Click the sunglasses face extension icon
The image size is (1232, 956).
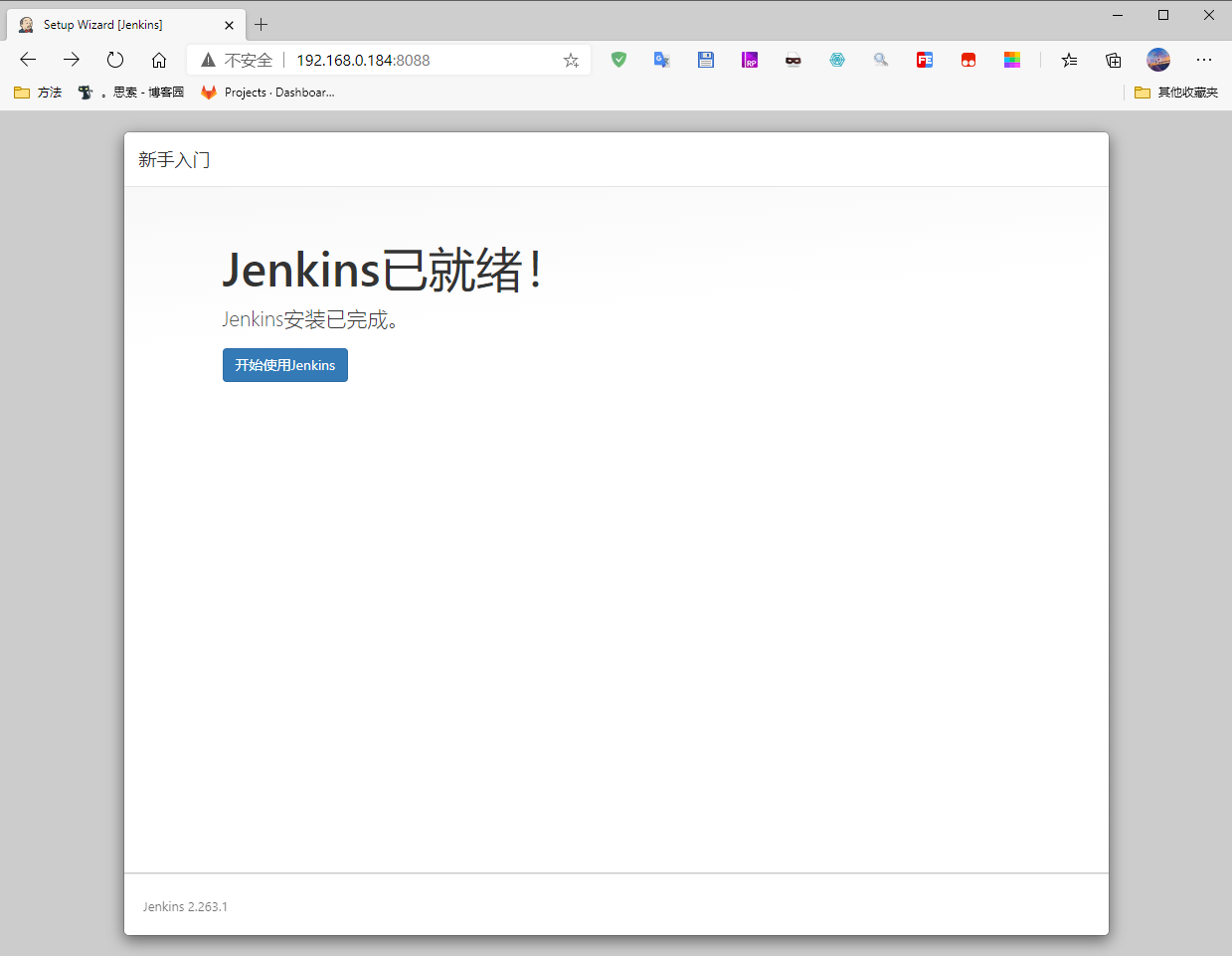point(793,60)
